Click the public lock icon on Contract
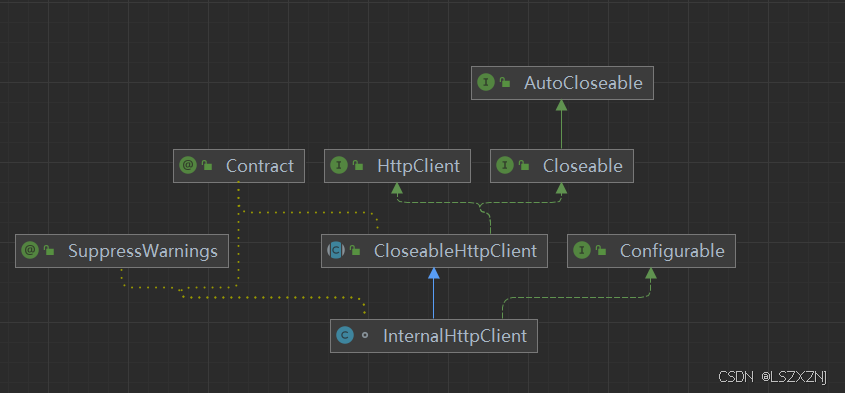Viewport: 845px width, 393px height. 207,166
